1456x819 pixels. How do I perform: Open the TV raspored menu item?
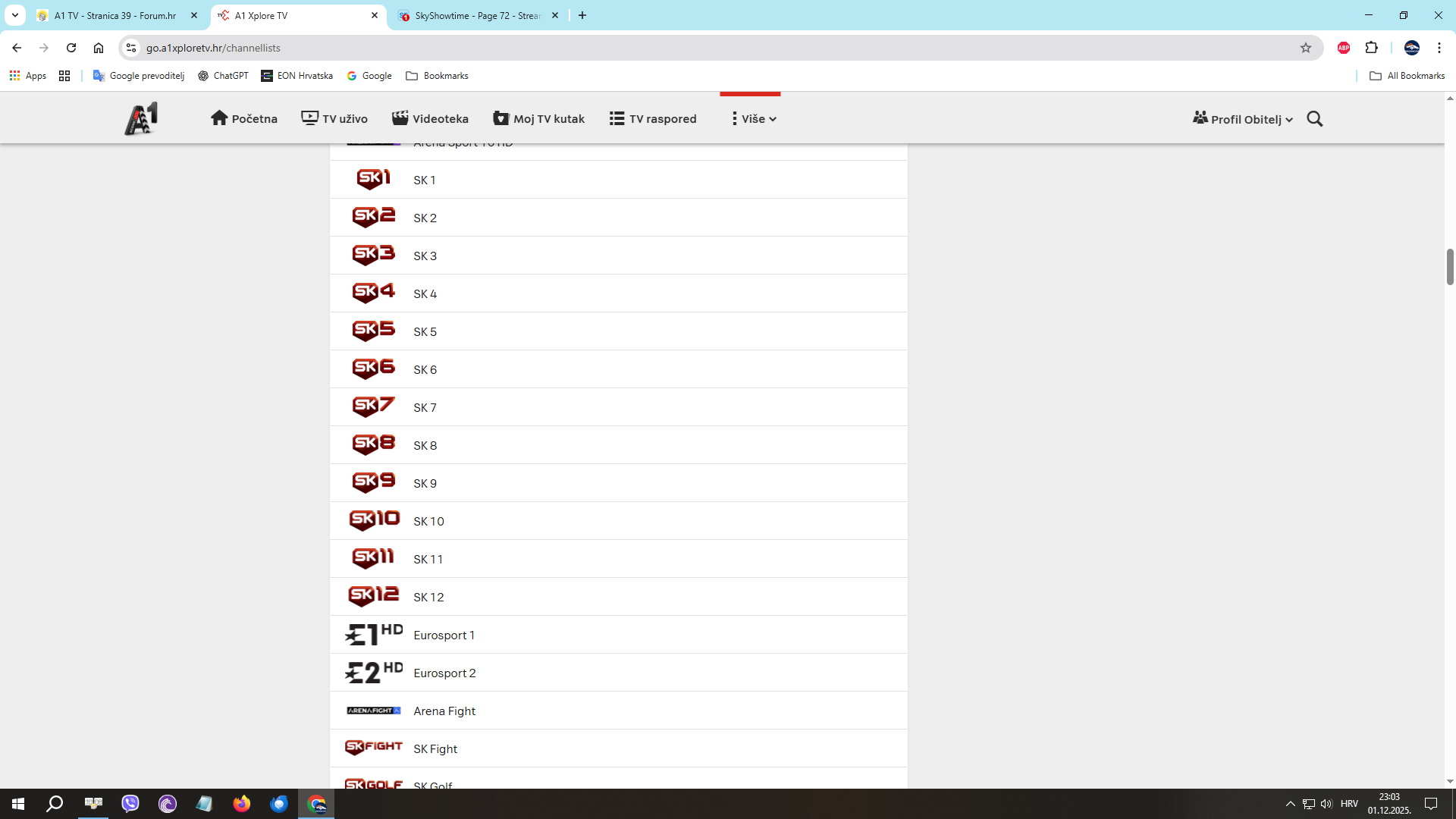pyautogui.click(x=653, y=119)
